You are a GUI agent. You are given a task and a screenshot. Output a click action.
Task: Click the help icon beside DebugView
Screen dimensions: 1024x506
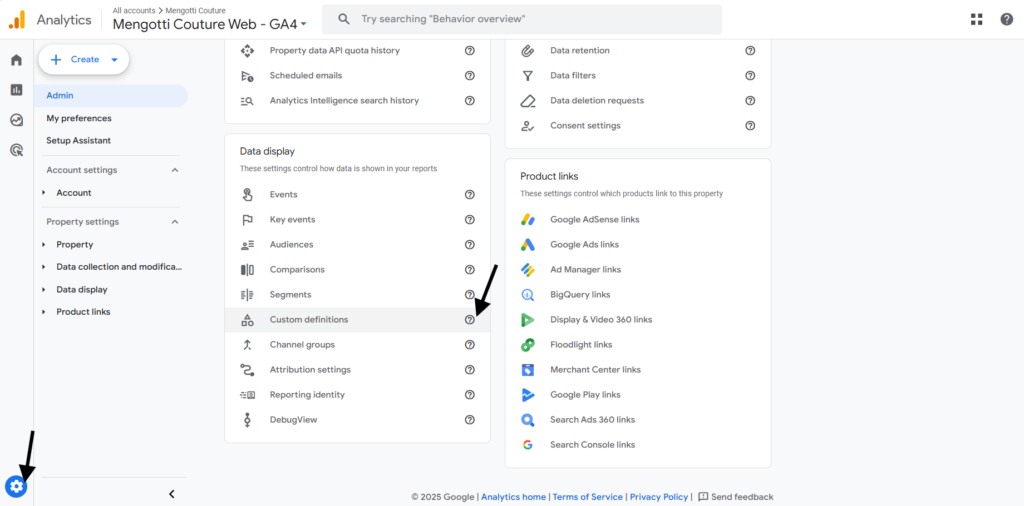coord(470,420)
